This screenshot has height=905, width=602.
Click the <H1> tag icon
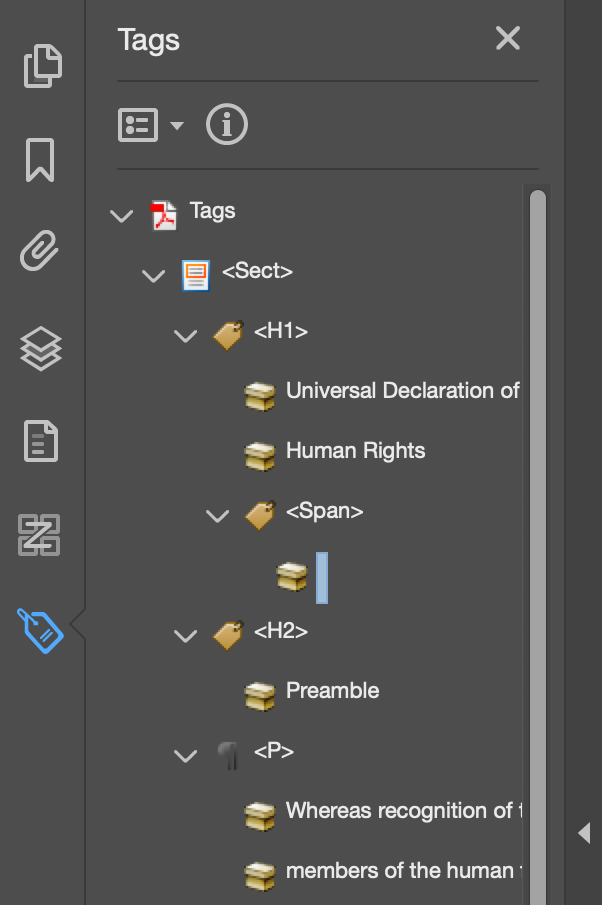[229, 334]
